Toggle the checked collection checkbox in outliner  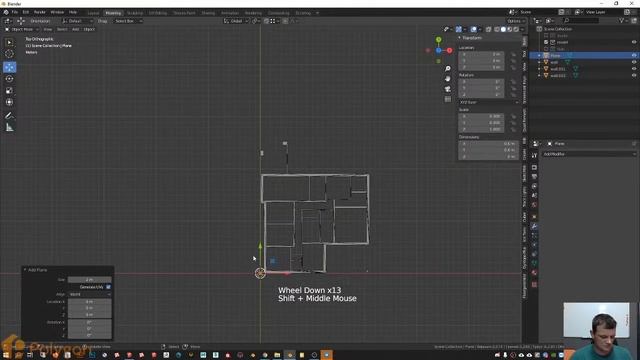546,42
